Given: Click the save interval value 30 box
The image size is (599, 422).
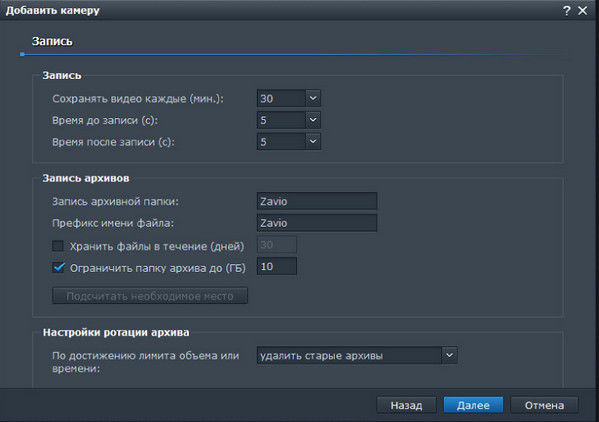Looking at the screenshot, I should 282,98.
